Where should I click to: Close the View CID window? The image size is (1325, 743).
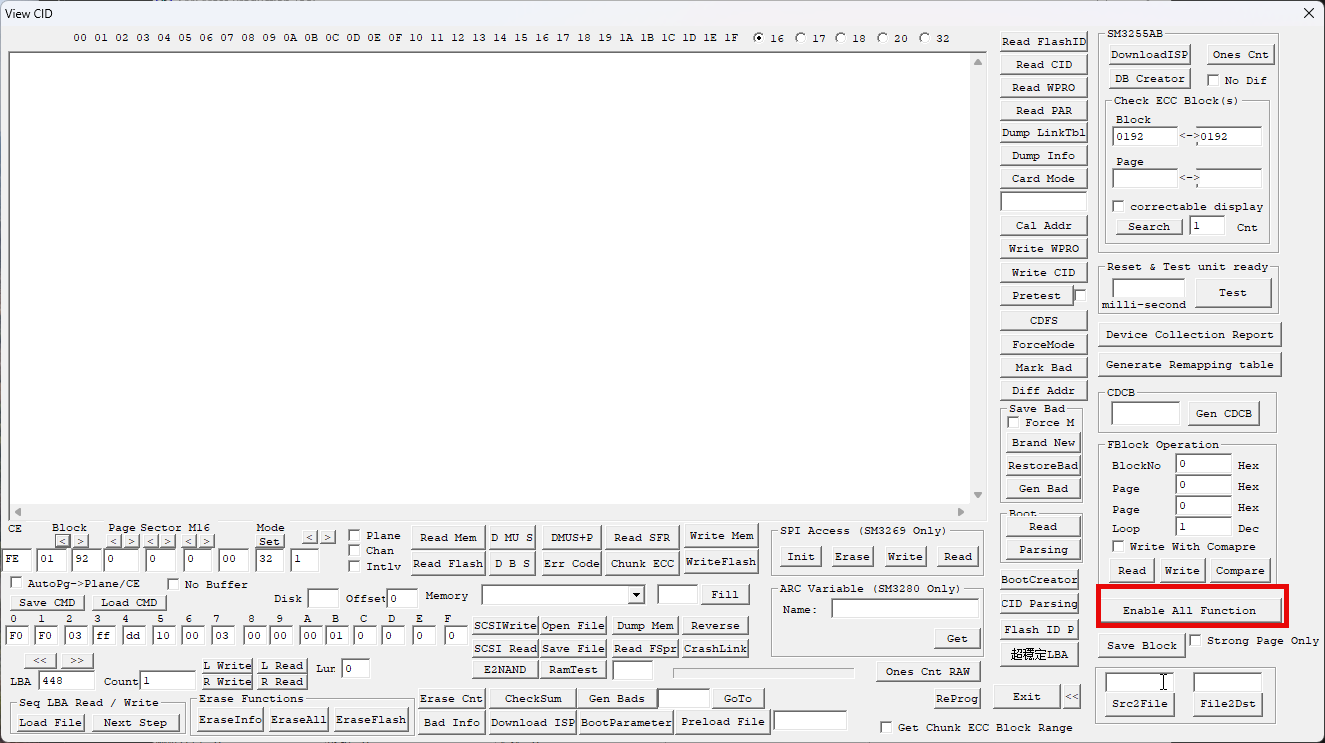coord(1308,13)
